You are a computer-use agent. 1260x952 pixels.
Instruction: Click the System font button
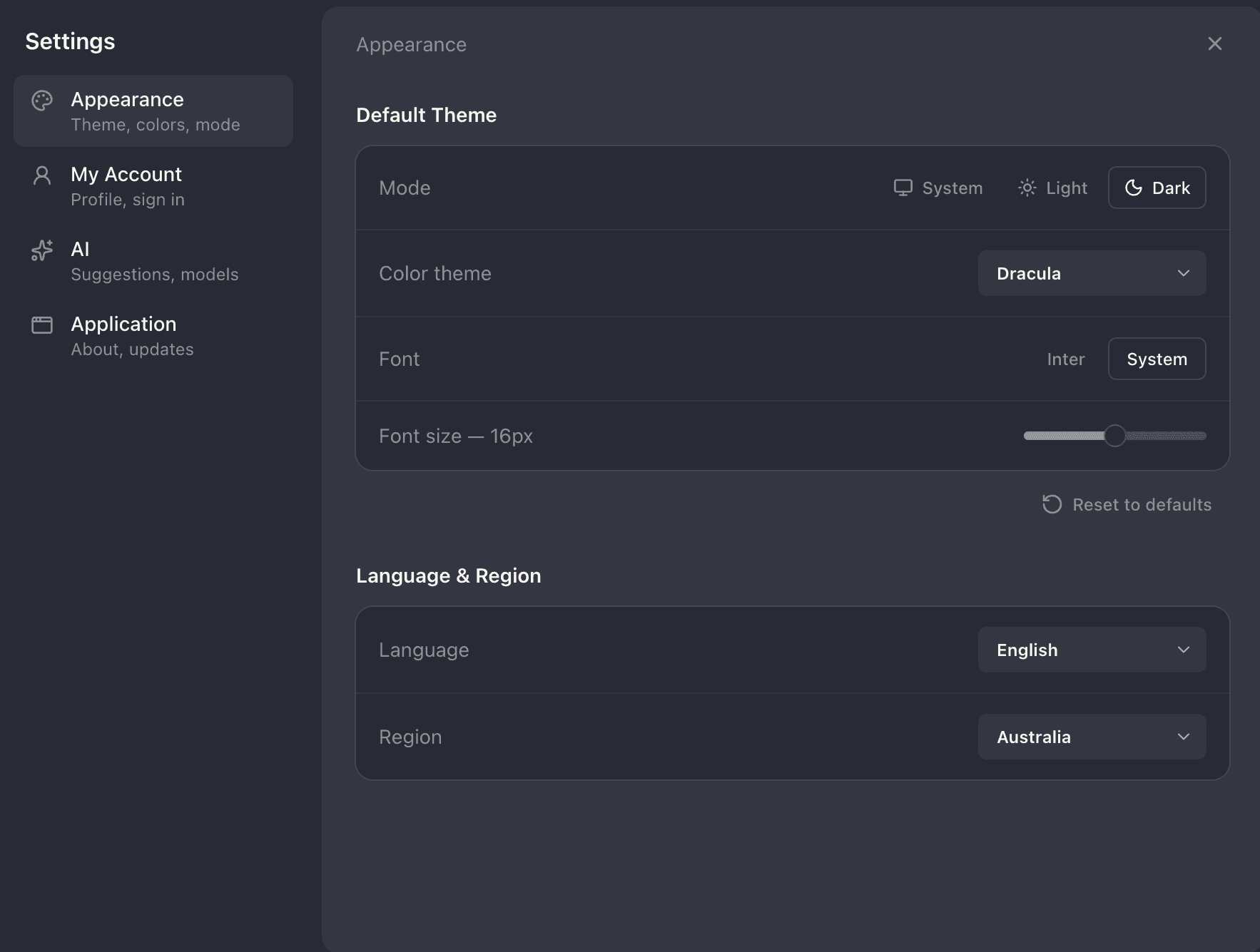pyautogui.click(x=1157, y=359)
